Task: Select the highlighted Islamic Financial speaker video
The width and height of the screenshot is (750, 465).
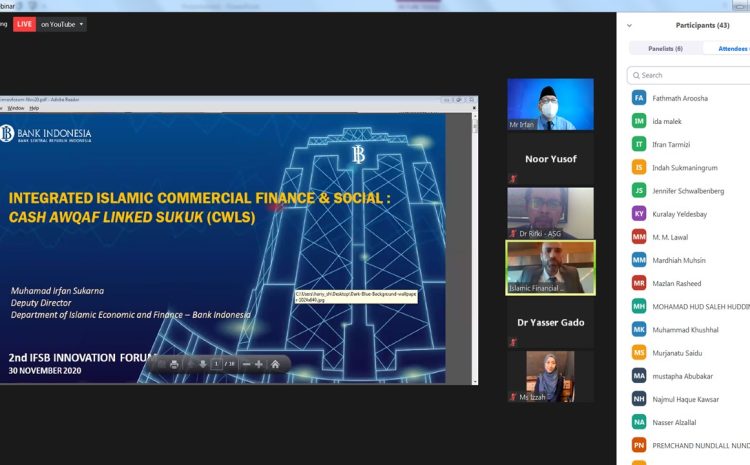Action: pyautogui.click(x=551, y=268)
